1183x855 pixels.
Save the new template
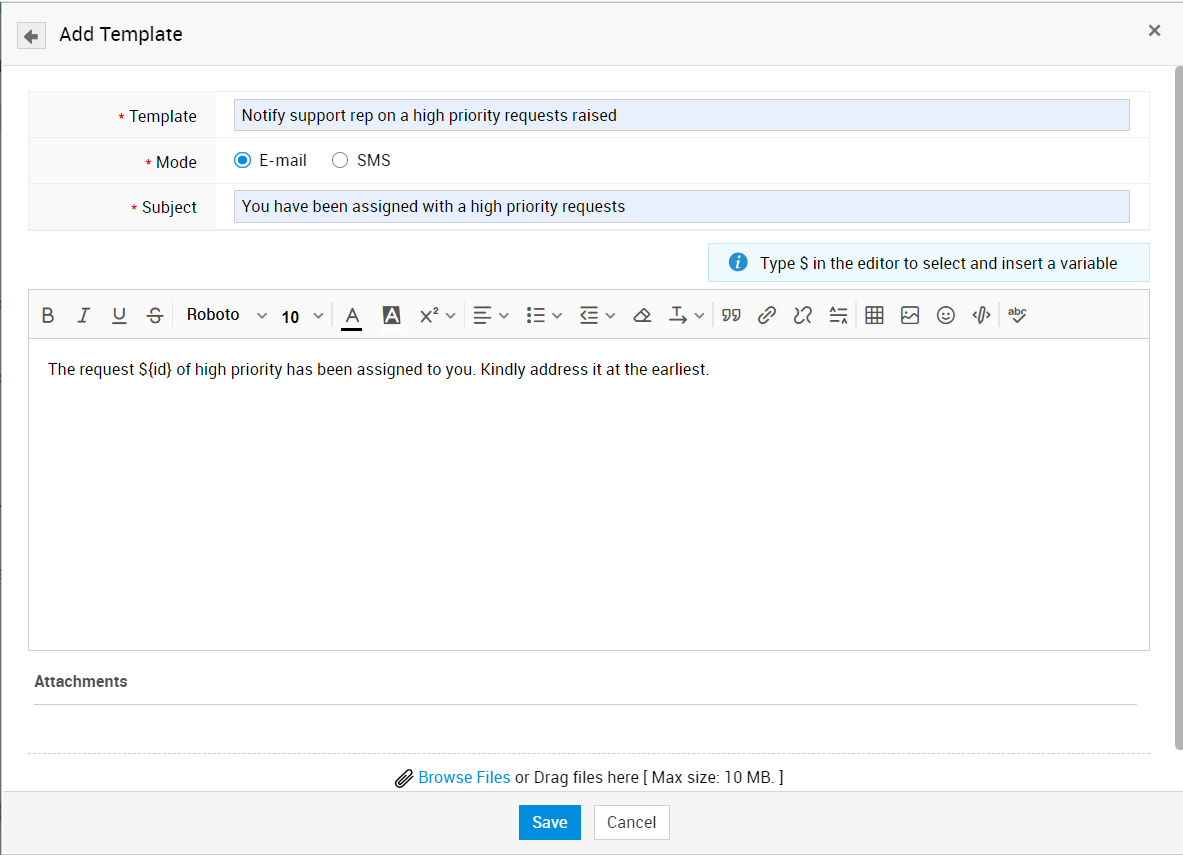click(x=549, y=822)
